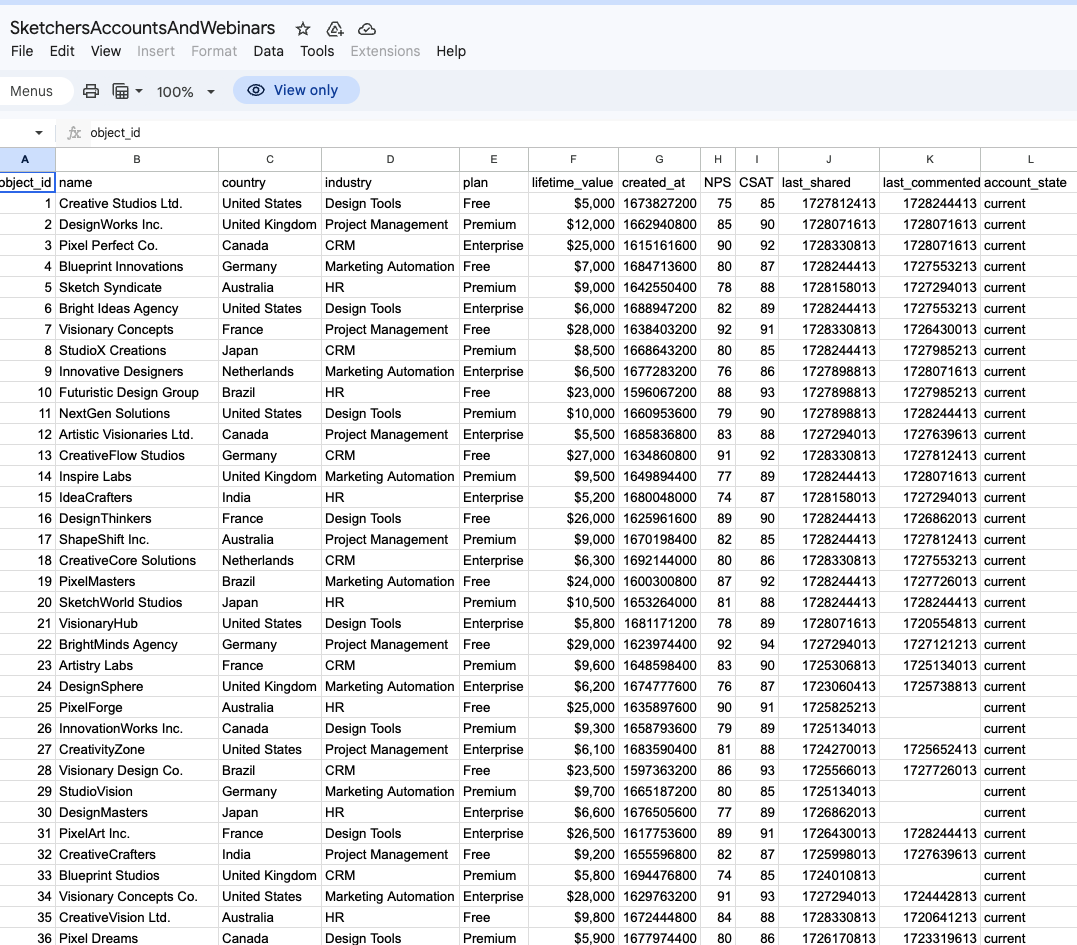The width and height of the screenshot is (1077, 945).
Task: Click the Extensions menu
Action: click(385, 51)
